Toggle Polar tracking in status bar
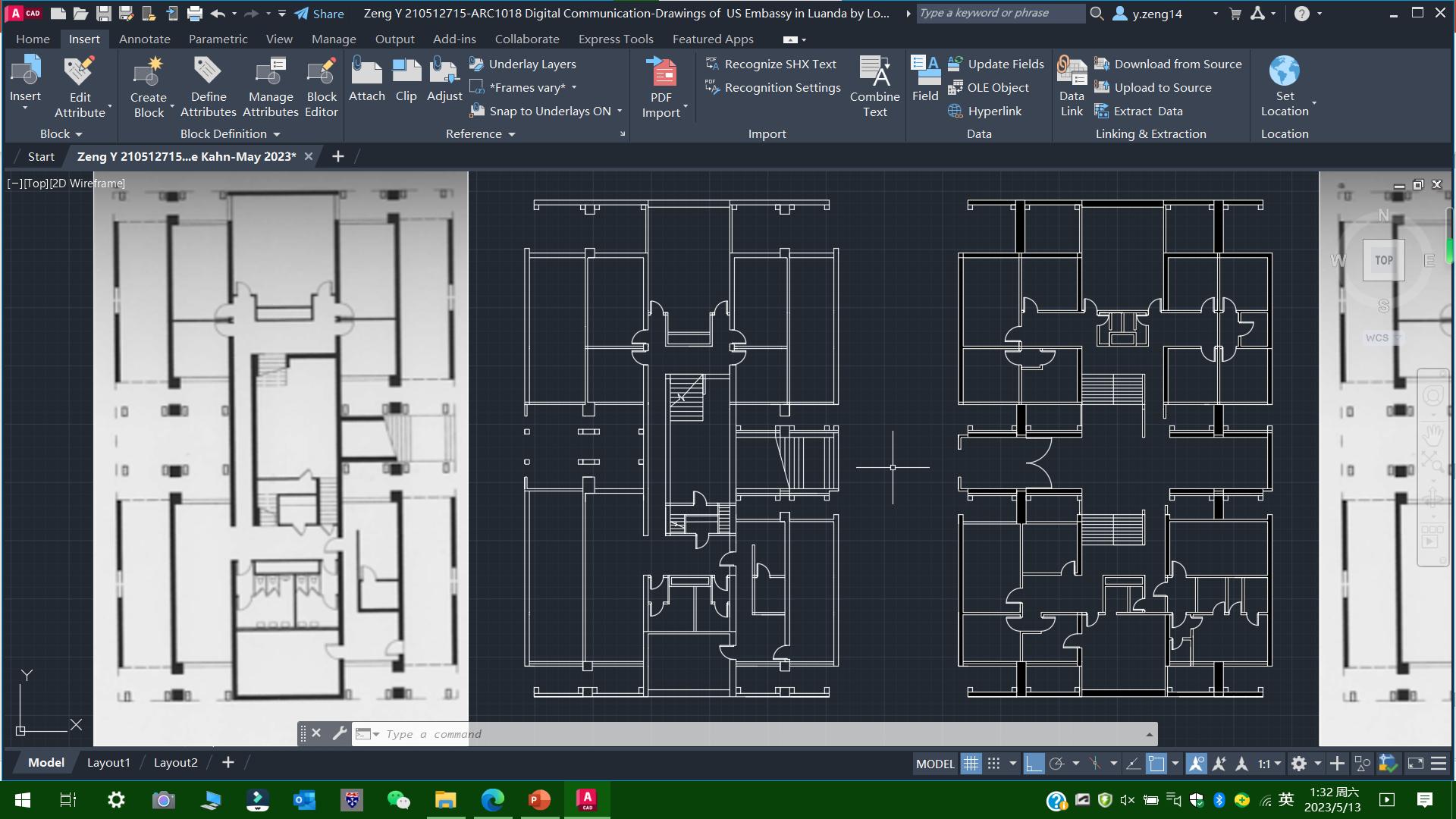Viewport: 1456px width, 819px height. (1056, 764)
